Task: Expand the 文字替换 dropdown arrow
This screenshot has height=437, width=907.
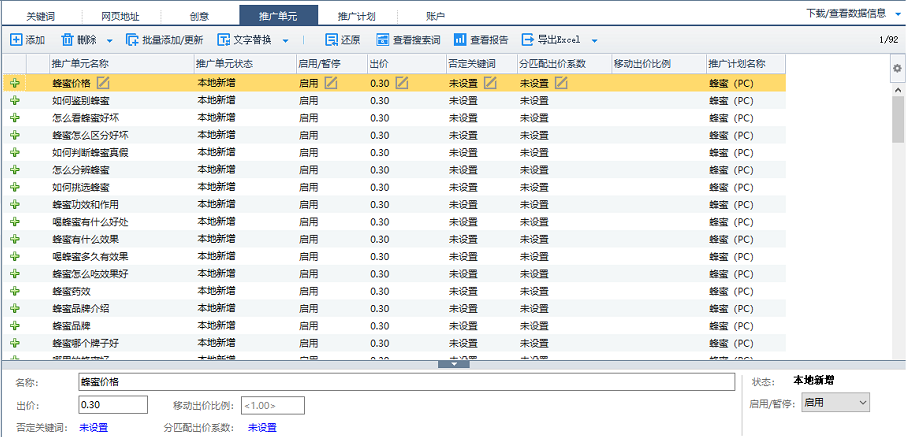Action: point(285,41)
